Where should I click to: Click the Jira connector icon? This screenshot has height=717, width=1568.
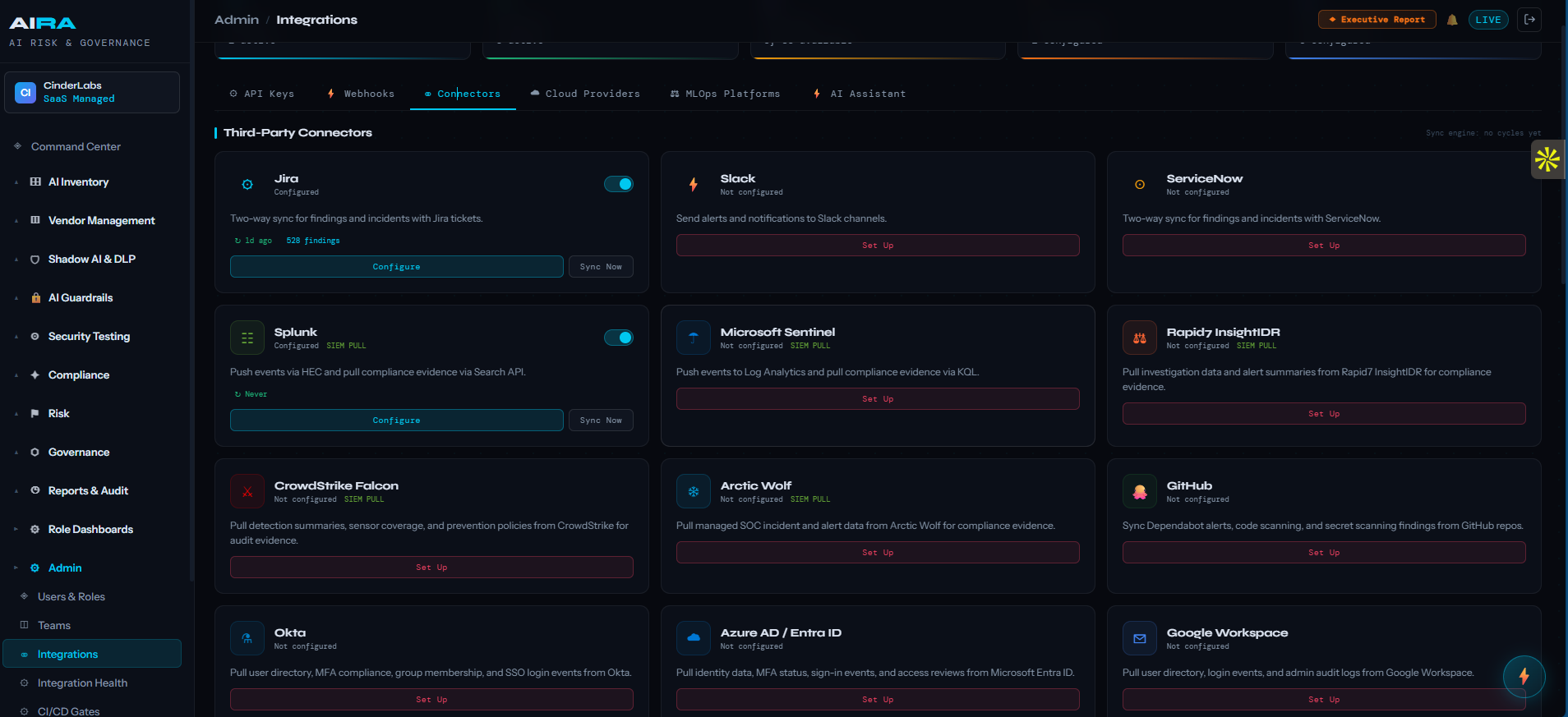[247, 185]
